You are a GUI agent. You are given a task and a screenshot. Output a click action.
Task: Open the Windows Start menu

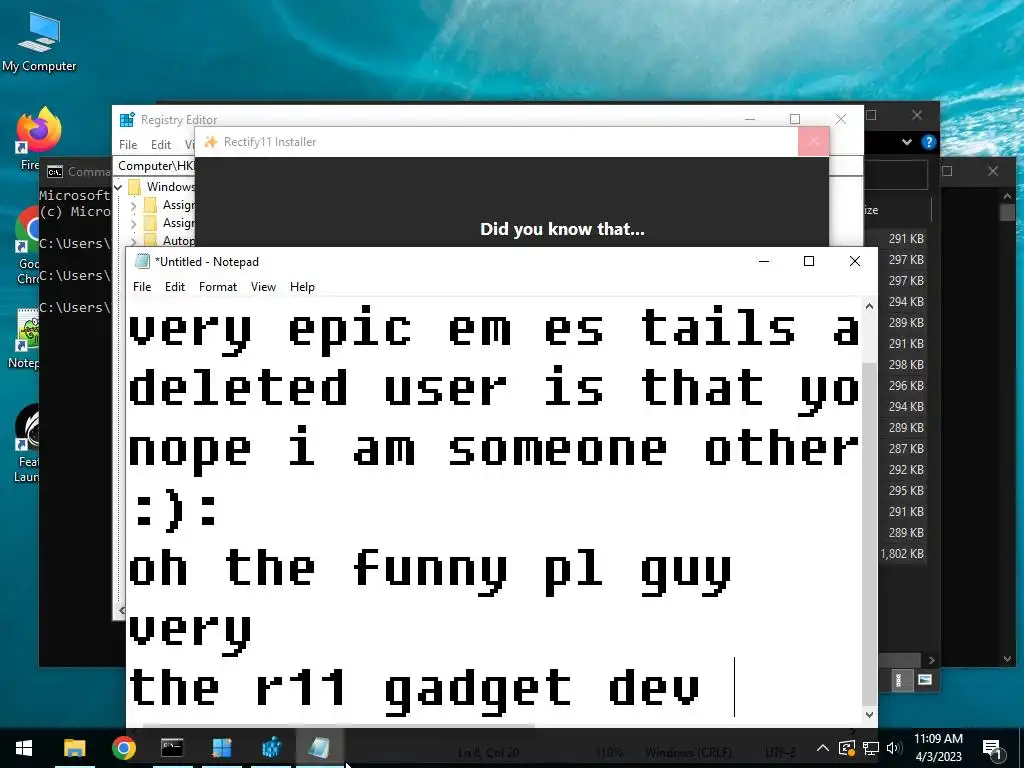click(x=24, y=748)
